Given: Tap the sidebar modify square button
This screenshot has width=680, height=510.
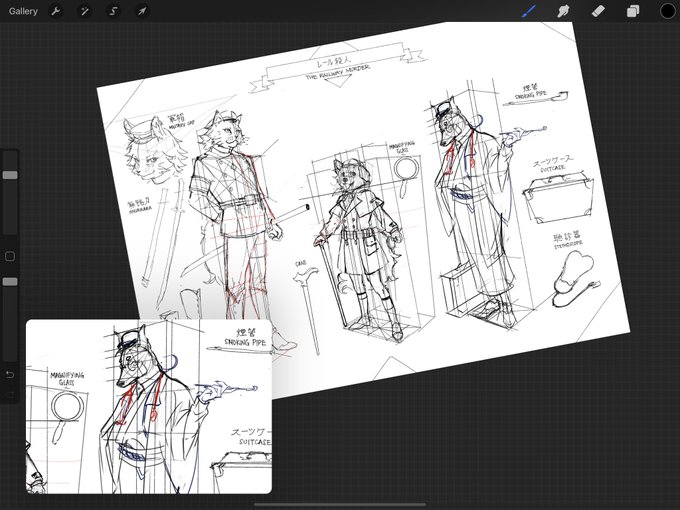Looking at the screenshot, I should pos(10,256).
